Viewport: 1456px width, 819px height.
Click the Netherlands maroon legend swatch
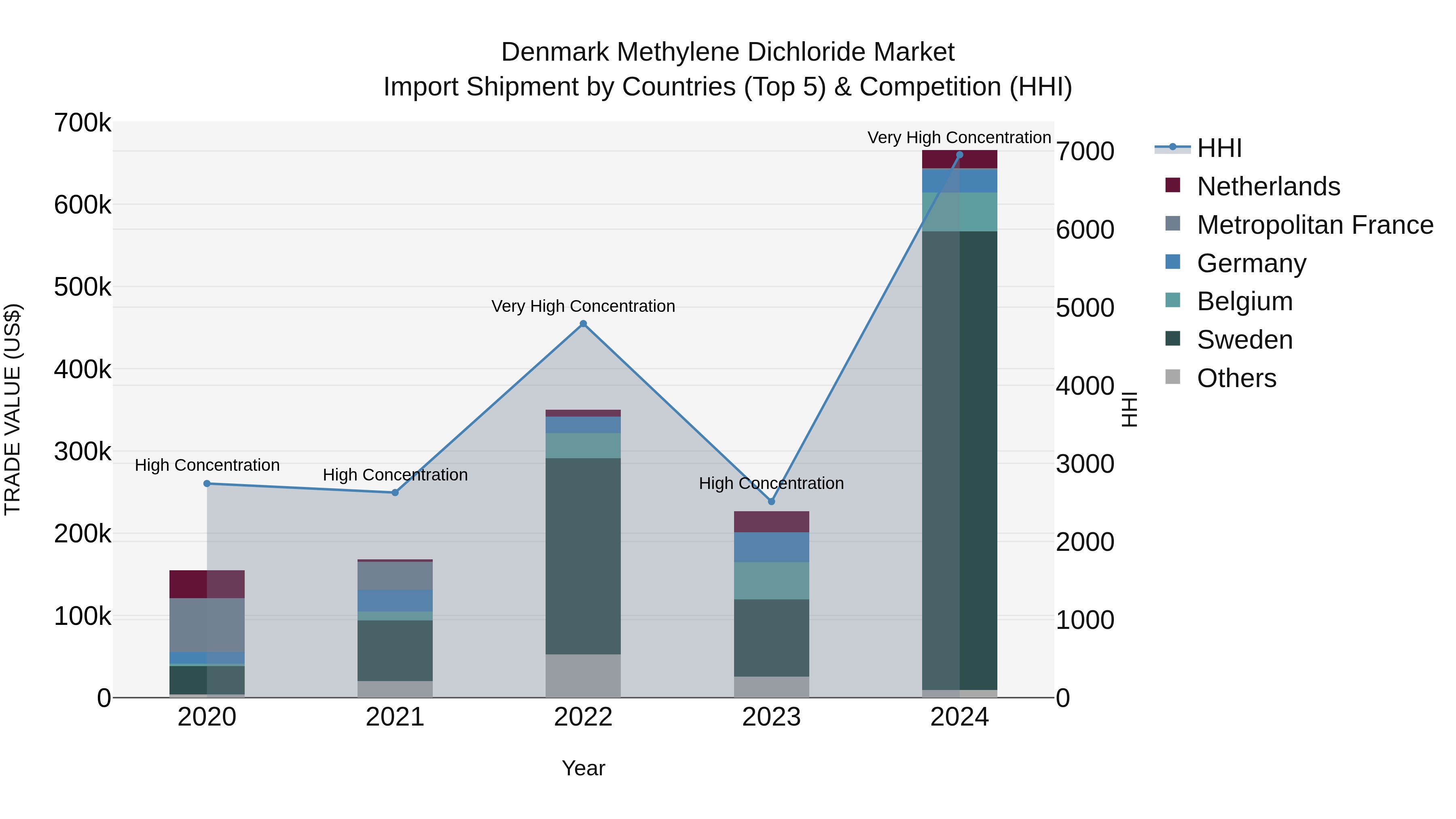1173,185
